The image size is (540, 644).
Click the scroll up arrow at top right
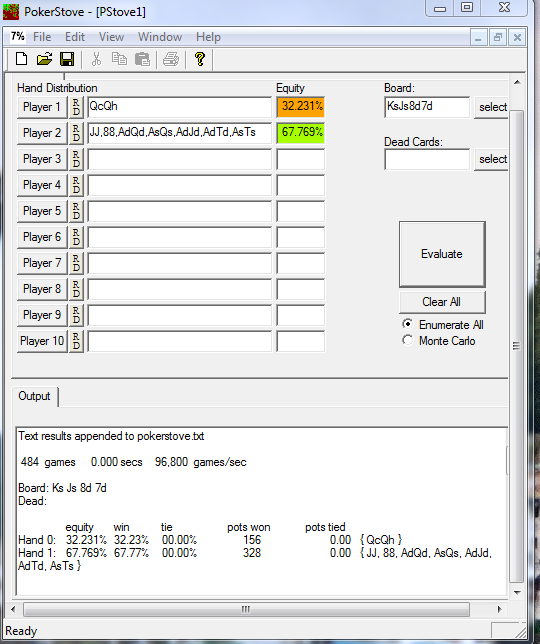pyautogui.click(x=517, y=82)
